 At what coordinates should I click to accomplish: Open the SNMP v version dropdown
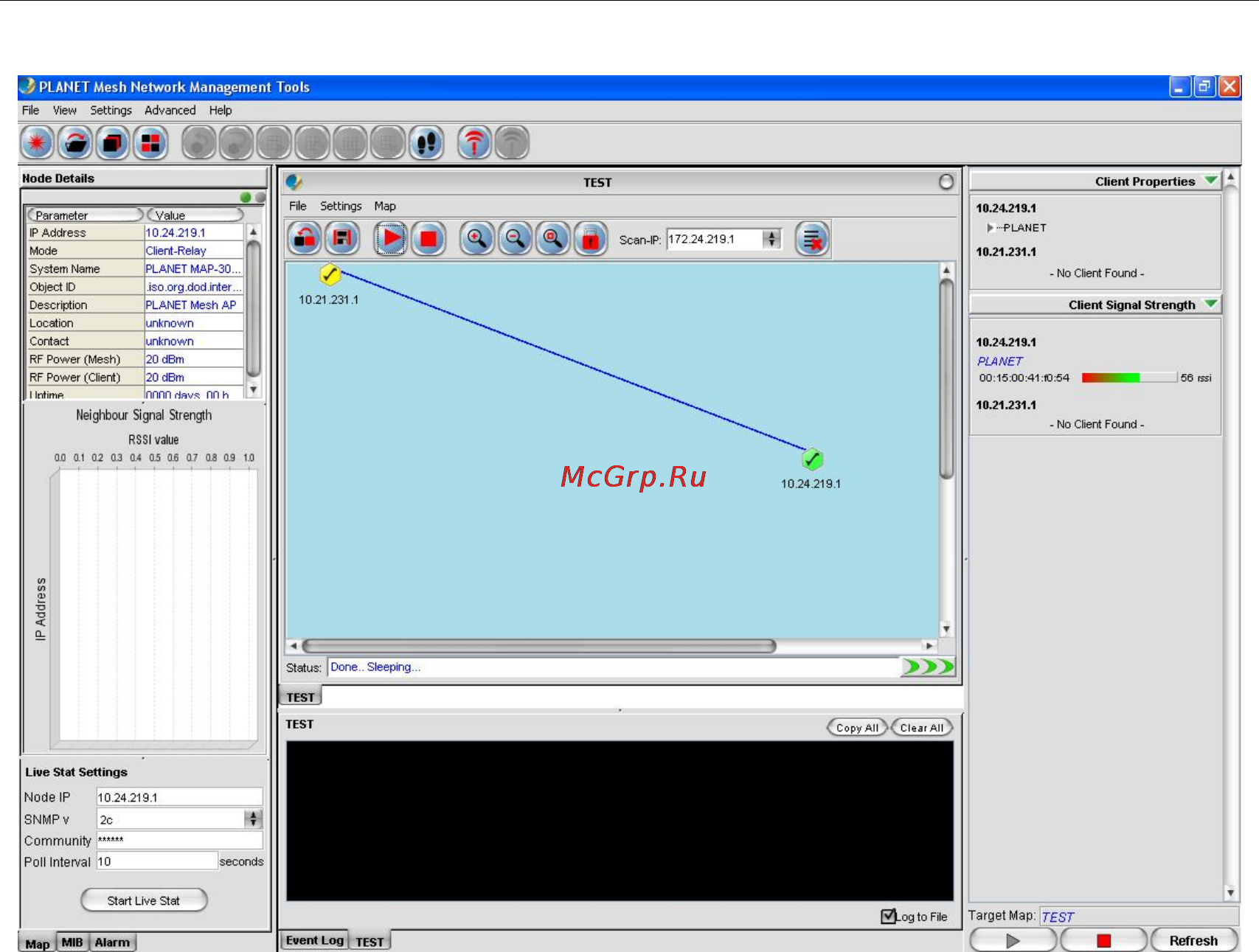coord(253,819)
